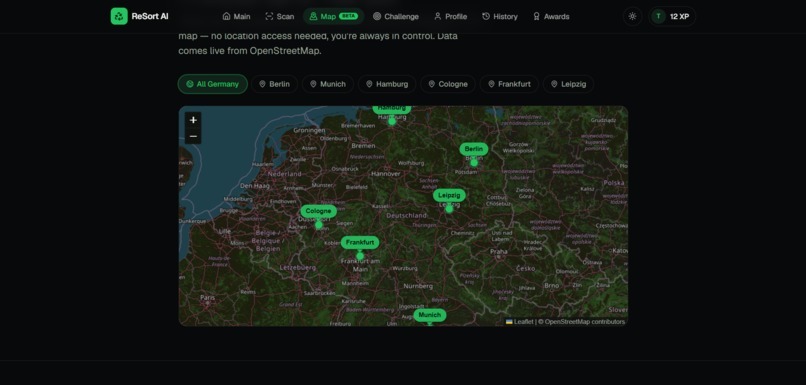Click the Hamburg marker dot on map
Viewport: 806px width, 385px height.
(x=392, y=122)
